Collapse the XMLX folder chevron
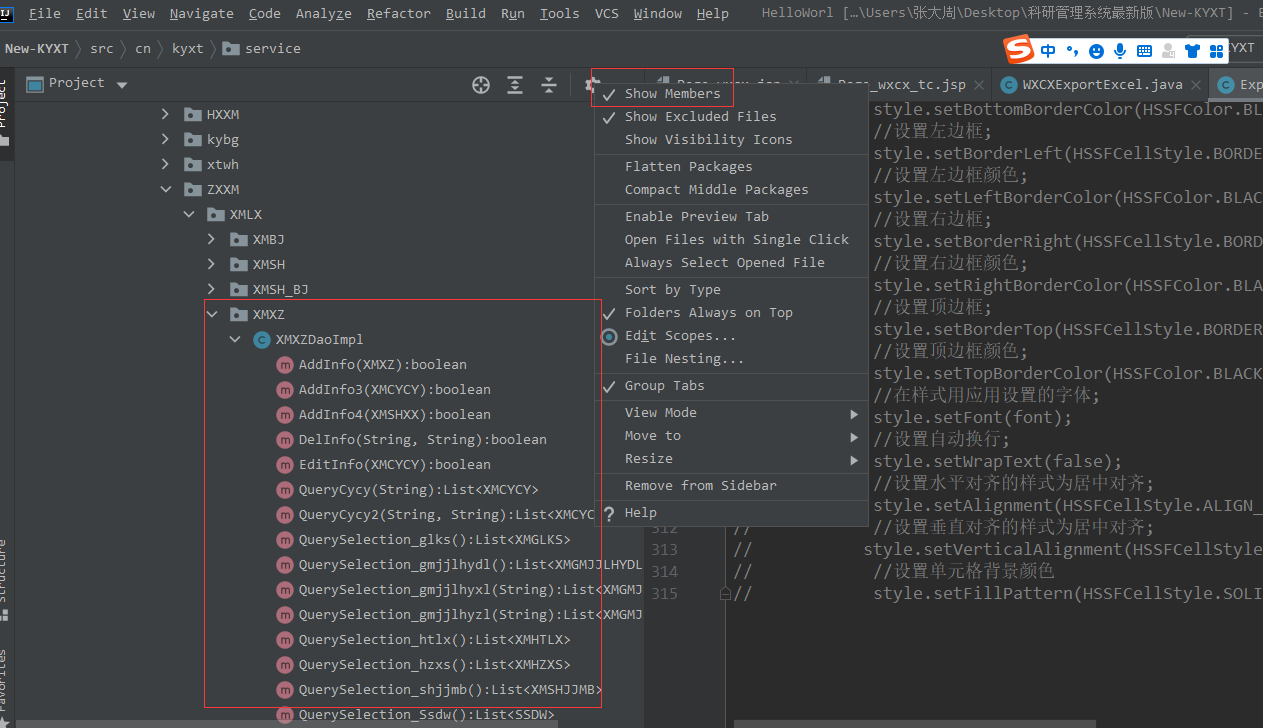 (x=188, y=215)
